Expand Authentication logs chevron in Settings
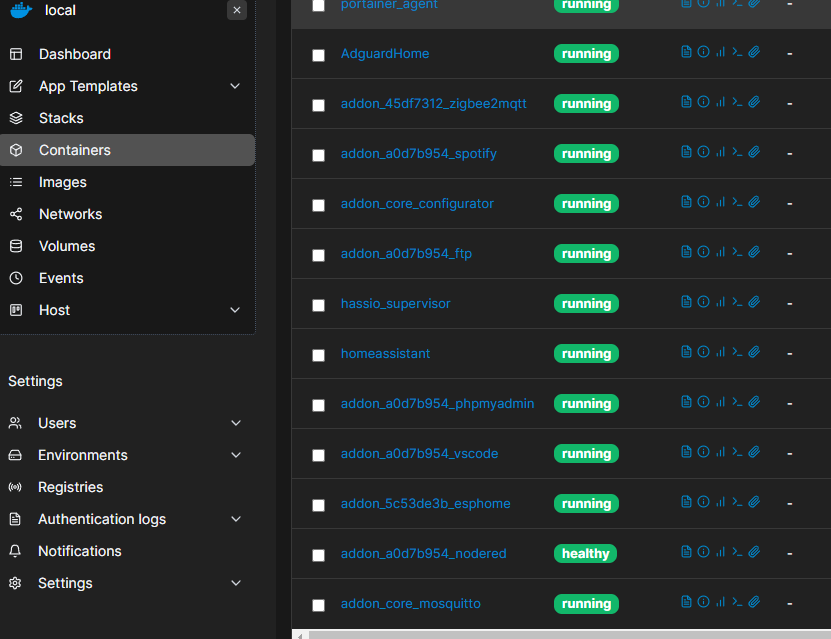This screenshot has height=639, width=831. [x=236, y=519]
